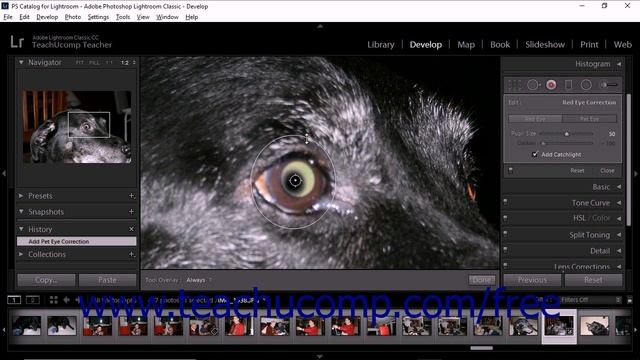Create snapshot with Snapshots plus icon
This screenshot has height=360, width=640.
click(131, 212)
